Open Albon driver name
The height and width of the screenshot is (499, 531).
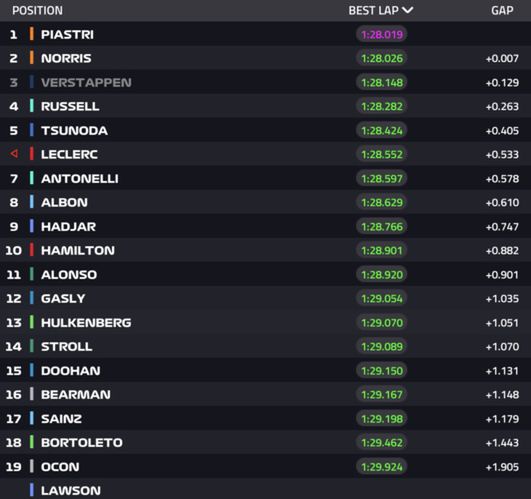coord(64,202)
